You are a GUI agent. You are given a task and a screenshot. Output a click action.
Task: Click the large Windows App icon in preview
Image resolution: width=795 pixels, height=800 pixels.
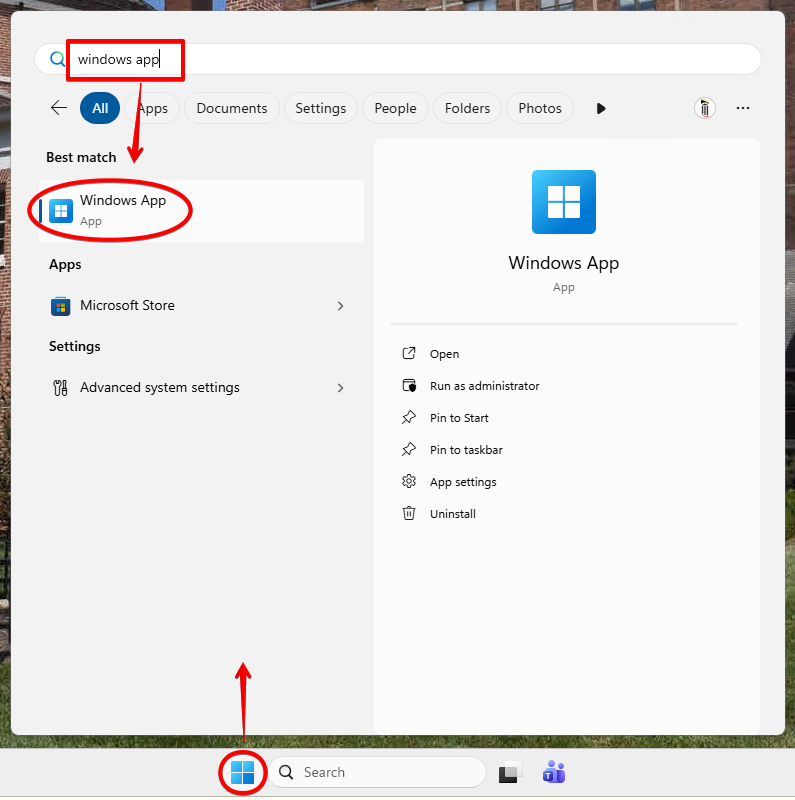point(563,202)
